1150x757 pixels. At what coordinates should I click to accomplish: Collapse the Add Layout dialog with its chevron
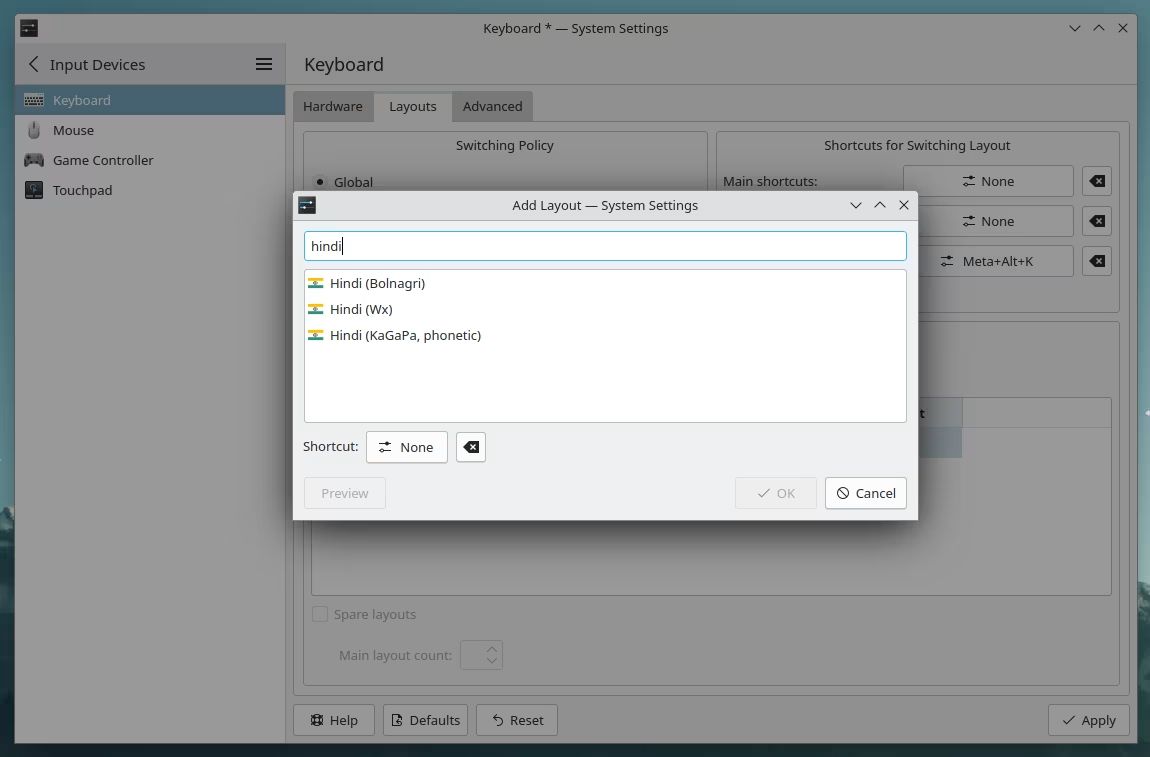click(856, 205)
